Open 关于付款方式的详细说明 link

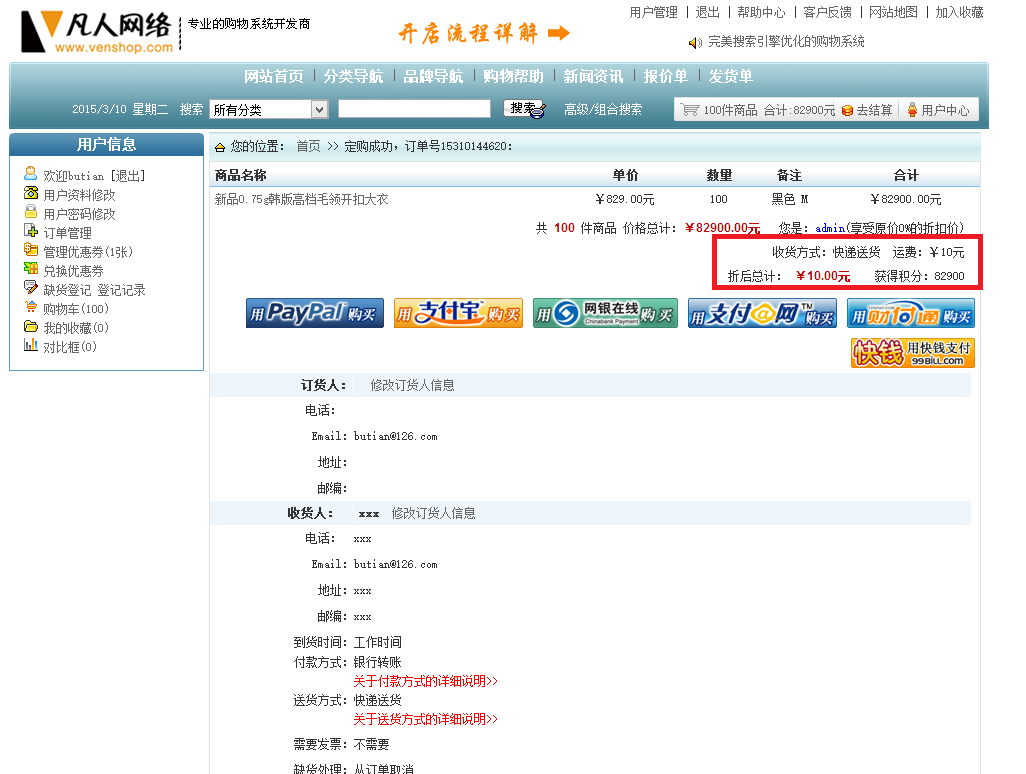coord(425,681)
